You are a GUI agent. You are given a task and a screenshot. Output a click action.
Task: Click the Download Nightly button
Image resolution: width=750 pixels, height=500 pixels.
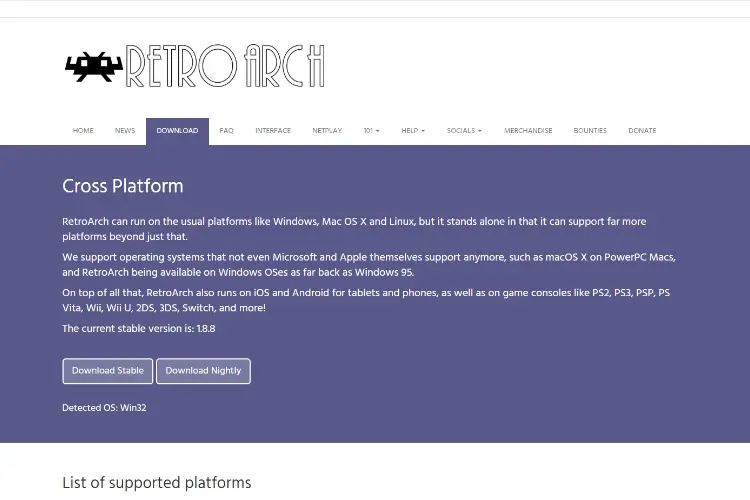[x=203, y=371]
